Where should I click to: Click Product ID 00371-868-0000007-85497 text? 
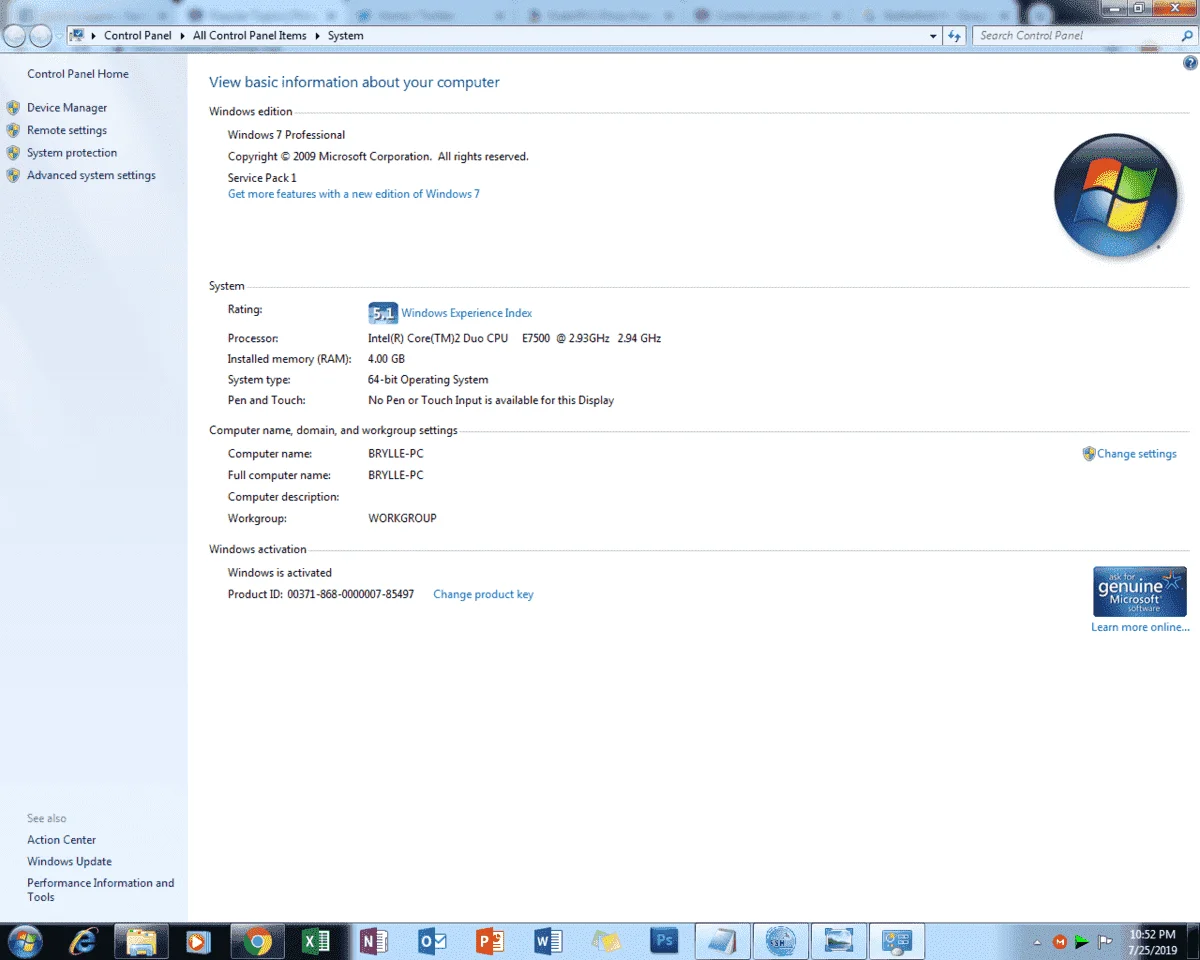pyautogui.click(x=321, y=594)
